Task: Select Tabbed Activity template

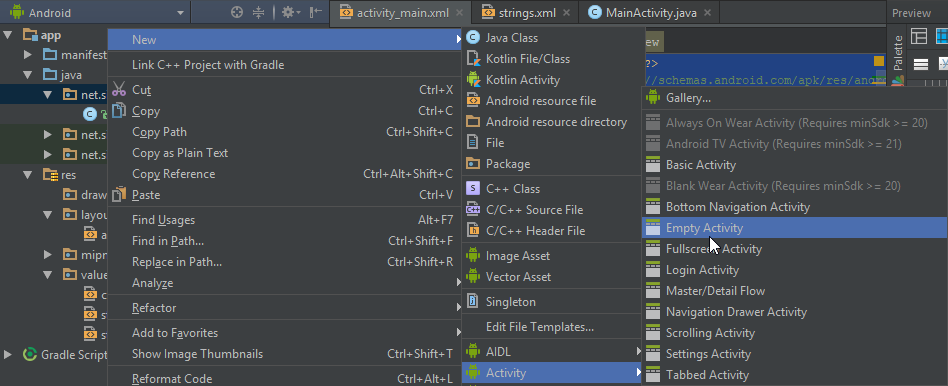Action: tap(794, 375)
